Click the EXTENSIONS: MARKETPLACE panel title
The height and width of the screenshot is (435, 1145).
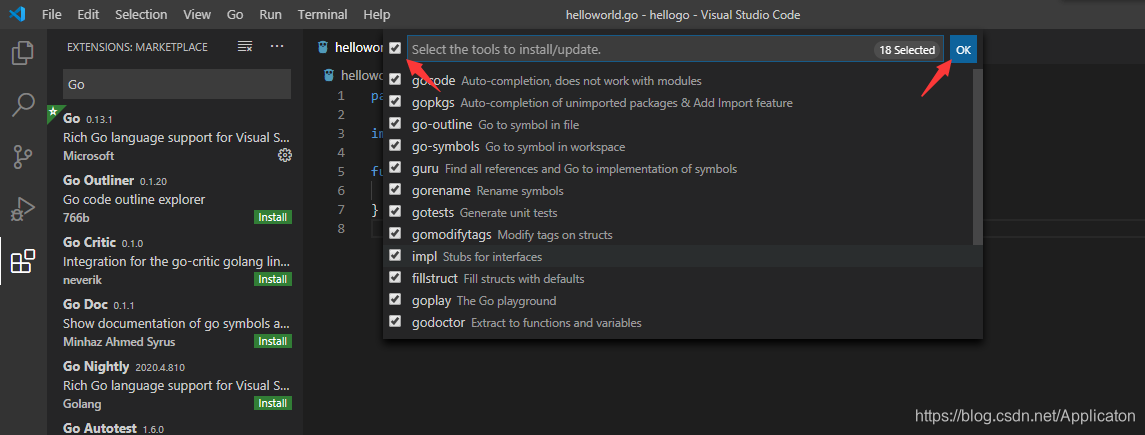137,47
